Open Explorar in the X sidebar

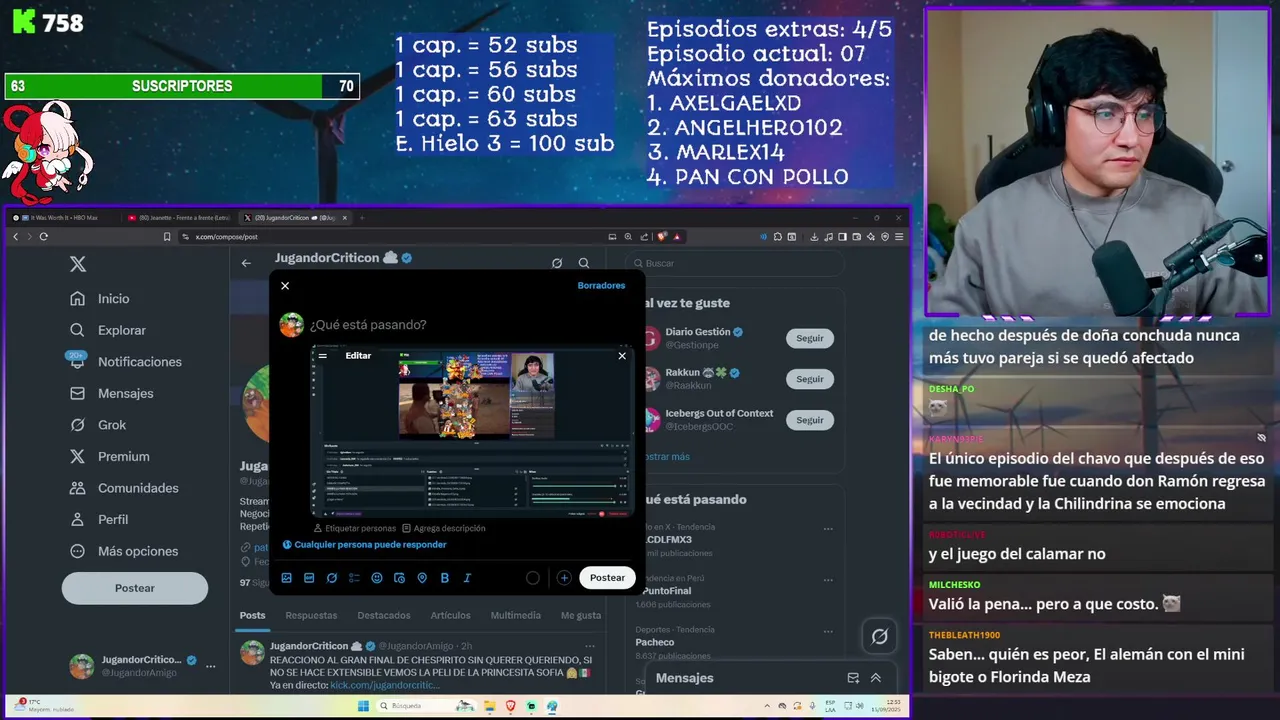(x=108, y=330)
